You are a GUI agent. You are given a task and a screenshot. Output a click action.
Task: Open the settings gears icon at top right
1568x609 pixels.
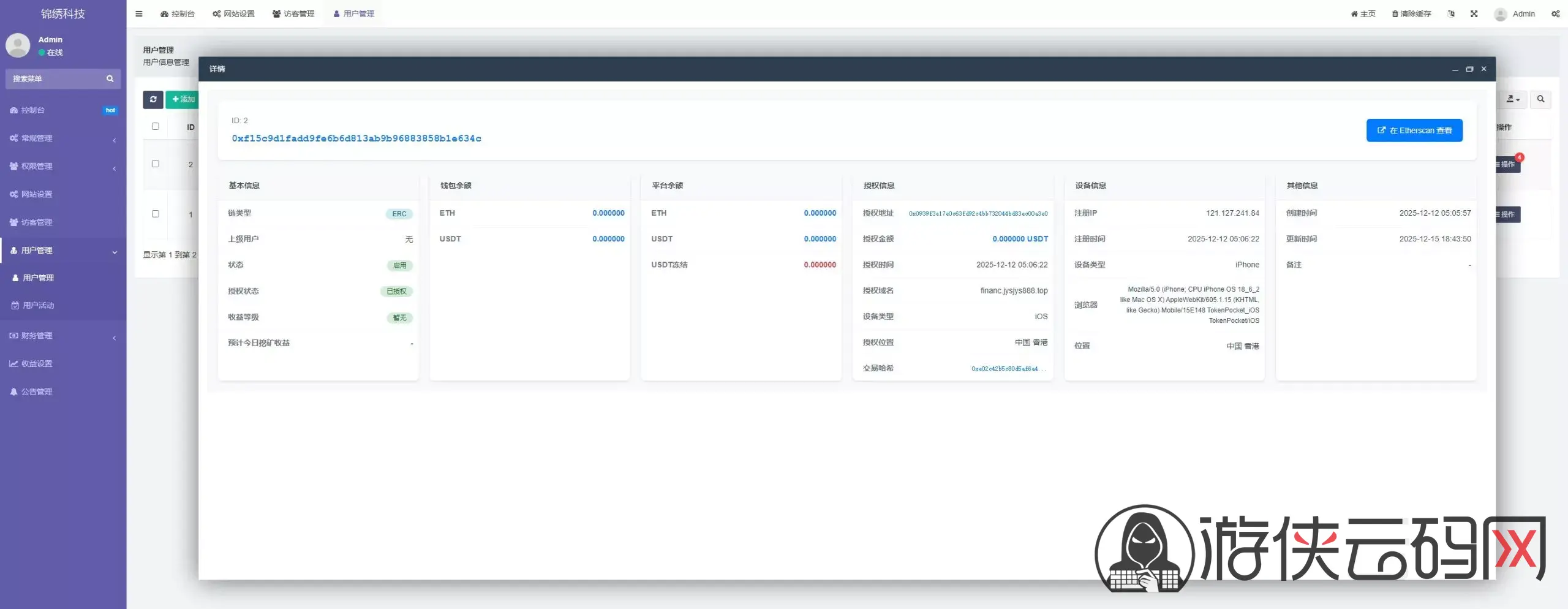click(1555, 13)
